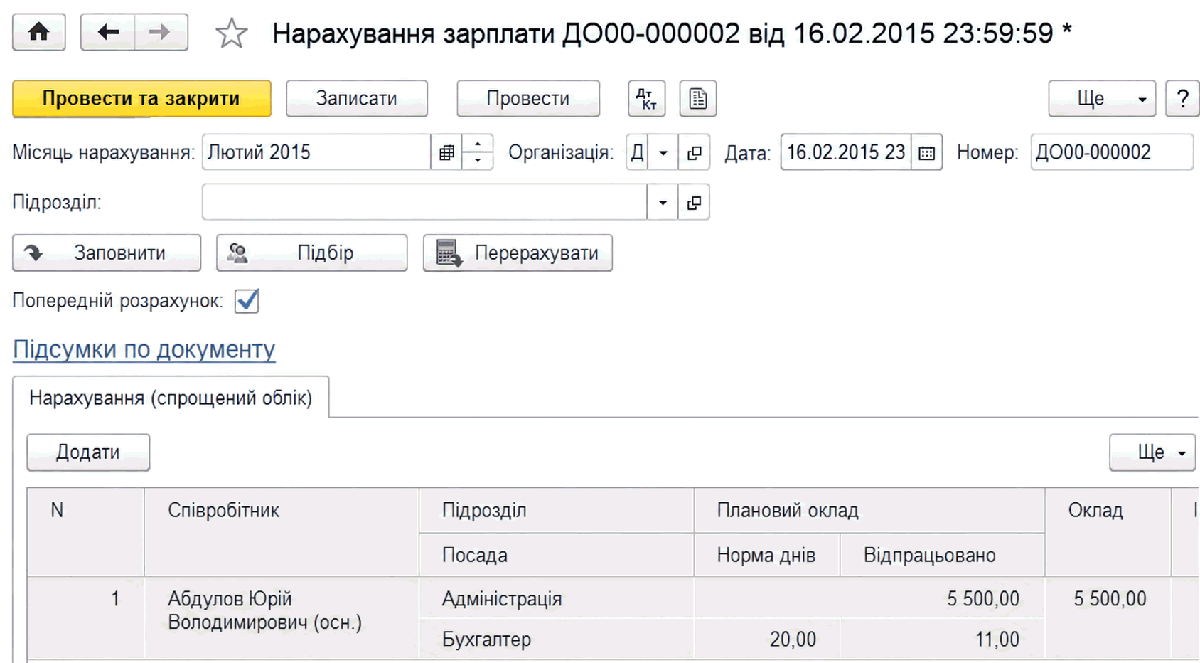Image resolution: width=1200 pixels, height=663 pixels.
Task: Open the Дата calendar icon
Action: pyautogui.click(x=926, y=153)
